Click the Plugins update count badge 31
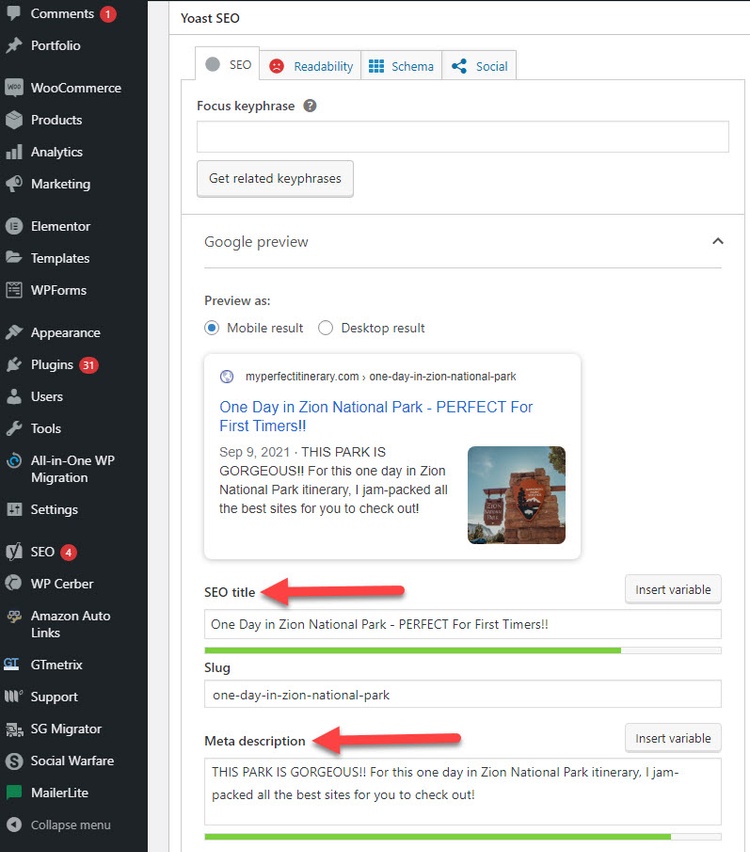The height and width of the screenshot is (852, 750). 89,365
